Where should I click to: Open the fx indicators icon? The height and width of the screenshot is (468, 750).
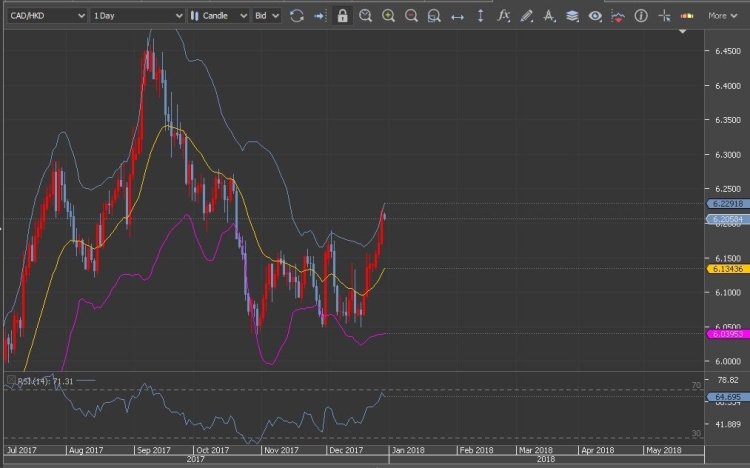[503, 16]
